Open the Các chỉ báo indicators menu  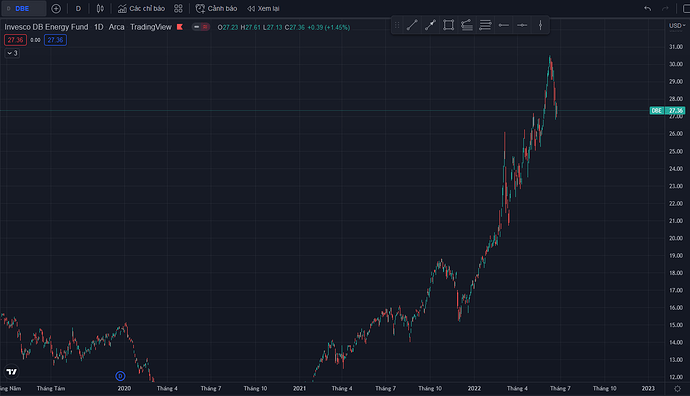coord(141,8)
